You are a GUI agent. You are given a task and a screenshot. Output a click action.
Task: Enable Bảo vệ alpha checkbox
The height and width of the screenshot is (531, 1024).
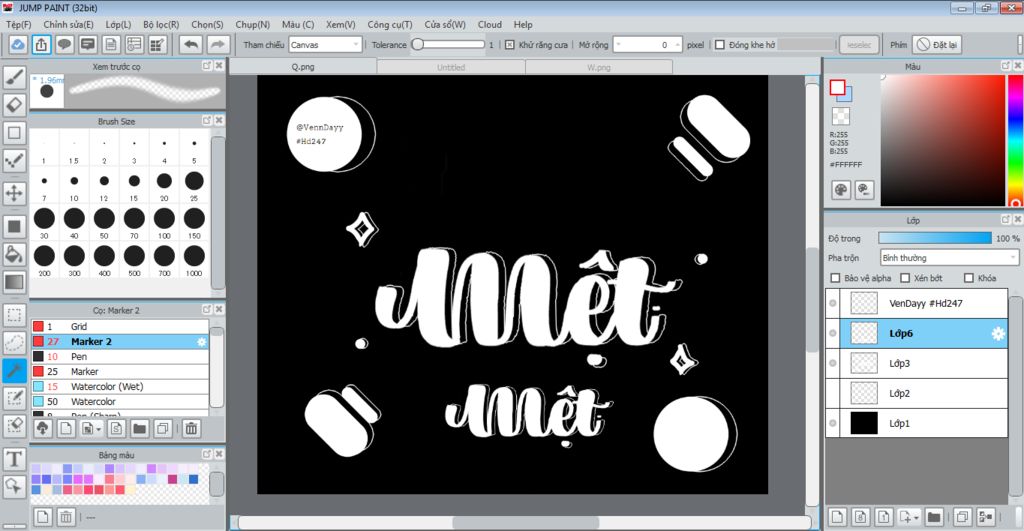(835, 278)
